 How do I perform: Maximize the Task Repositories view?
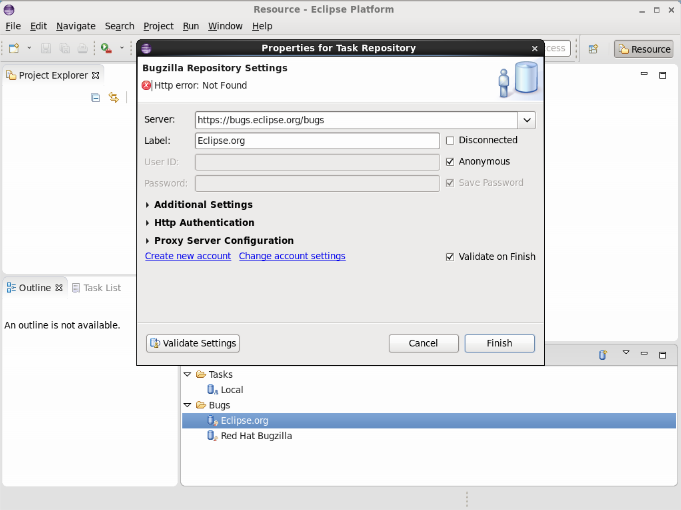point(662,355)
